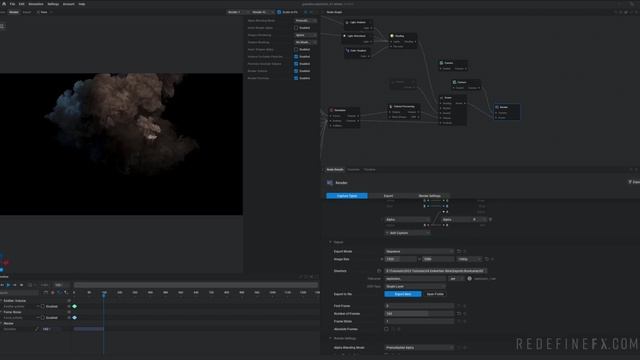Image resolution: width=640 pixels, height=360 pixels.
Task: Click the red record keyframe icon in timeline
Action: (x=52, y=293)
